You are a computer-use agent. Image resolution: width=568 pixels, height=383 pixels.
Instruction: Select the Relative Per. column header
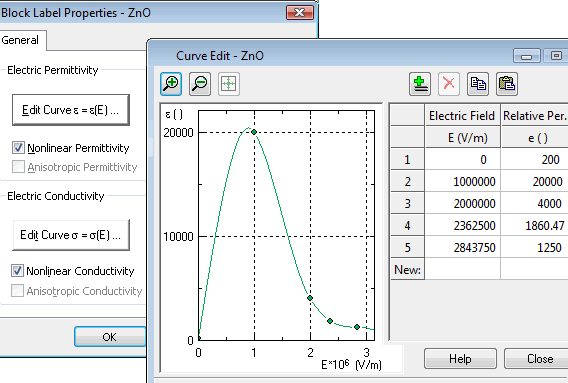535,116
